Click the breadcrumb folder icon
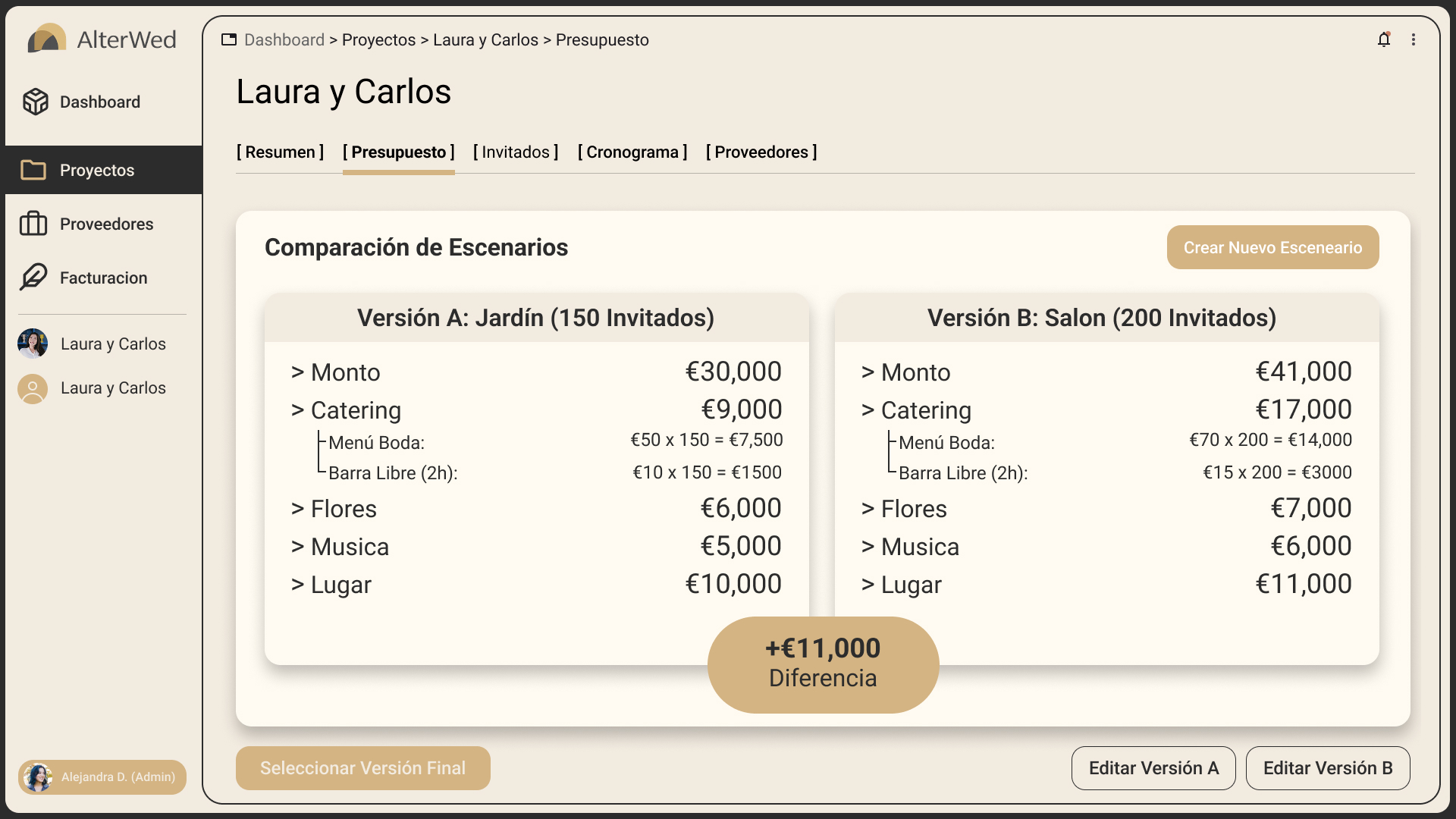 coord(229,39)
